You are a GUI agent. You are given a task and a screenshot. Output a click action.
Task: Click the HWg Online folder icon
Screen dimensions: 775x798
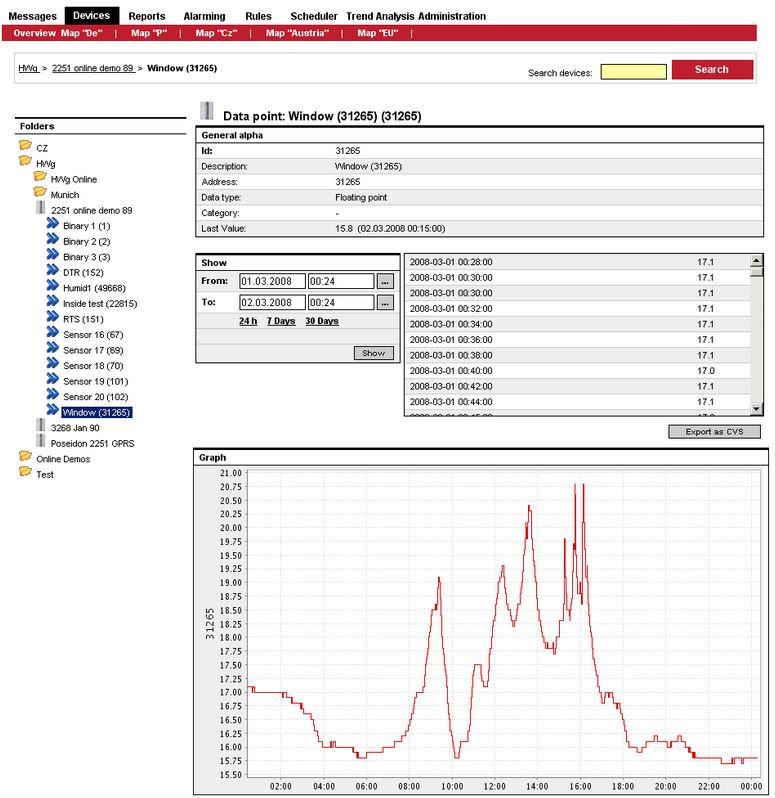[x=40, y=177]
